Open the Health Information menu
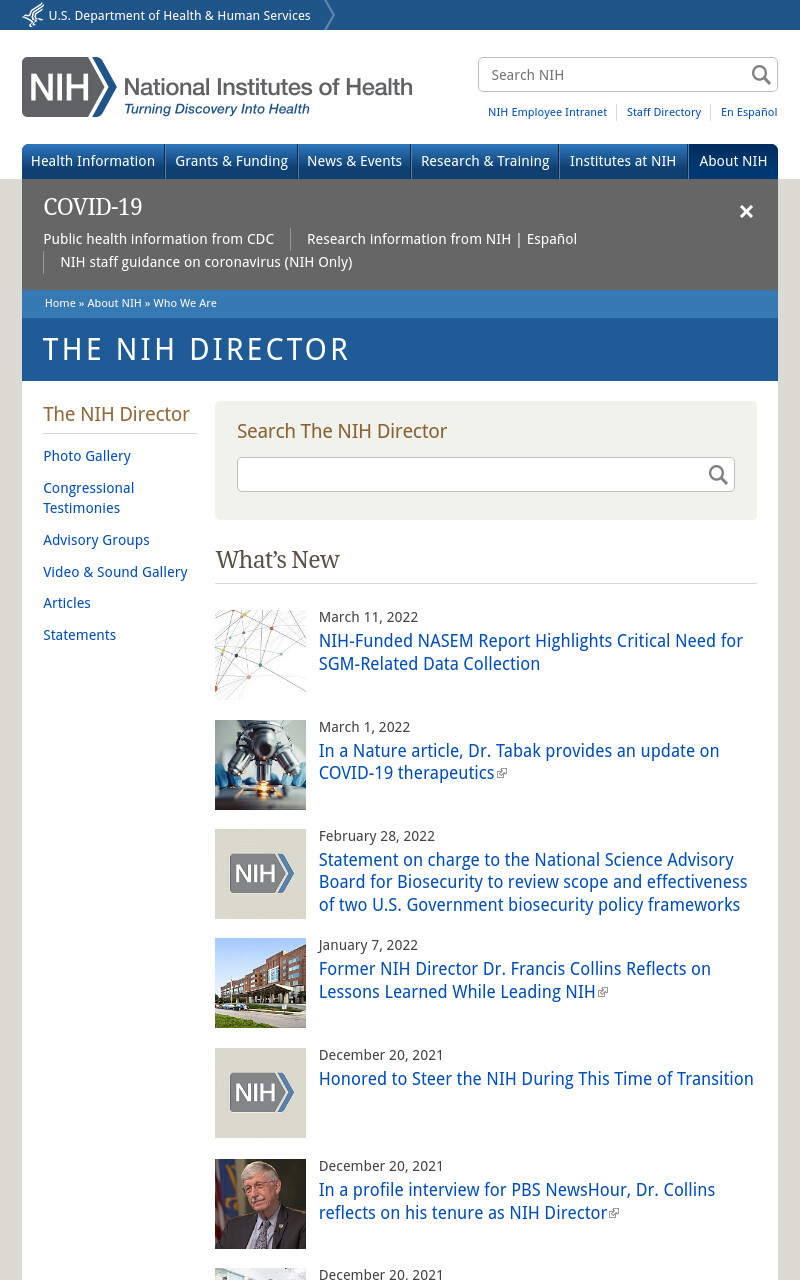The height and width of the screenshot is (1280, 800). (x=93, y=161)
